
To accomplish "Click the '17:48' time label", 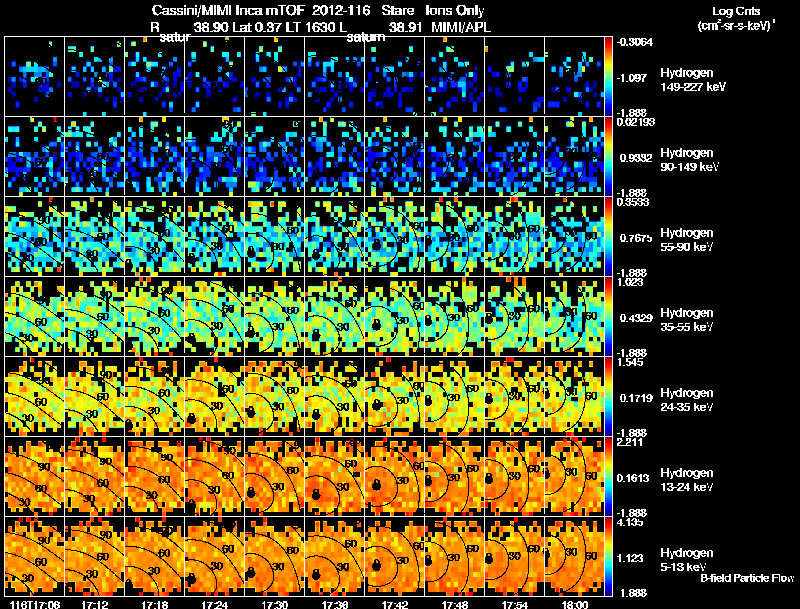I will [455, 604].
